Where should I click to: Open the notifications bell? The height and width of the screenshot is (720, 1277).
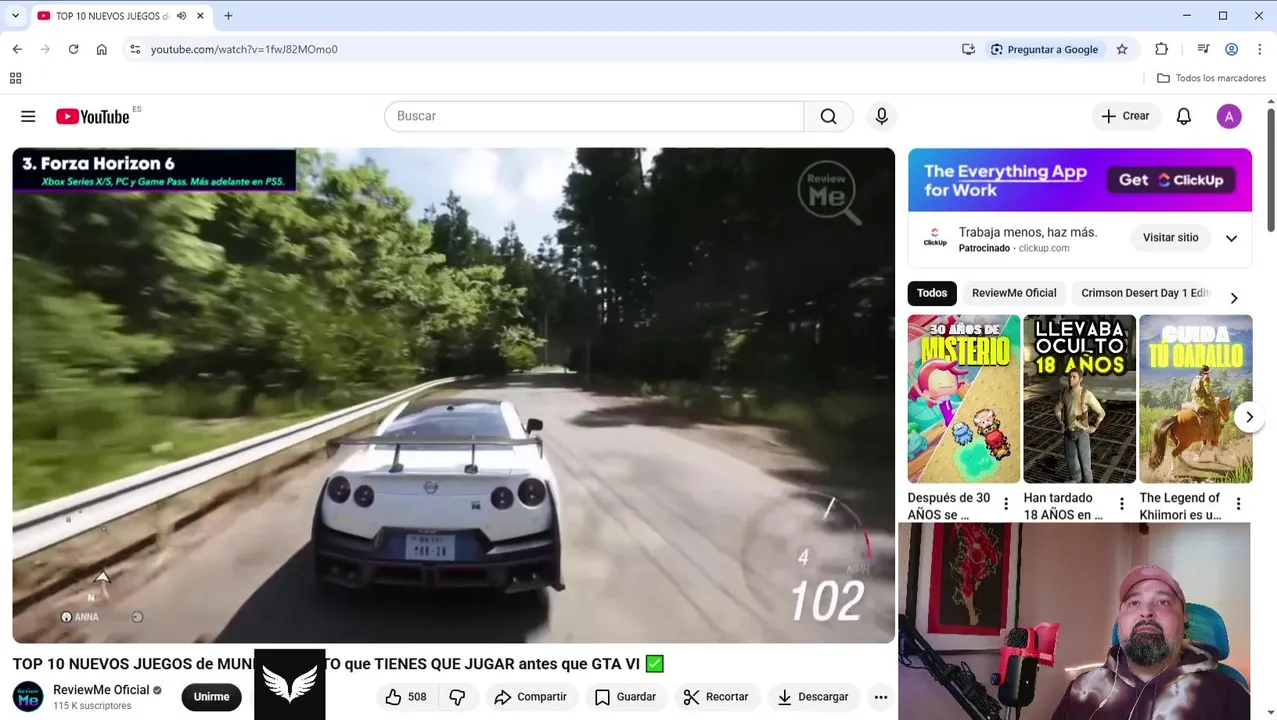(x=1183, y=116)
